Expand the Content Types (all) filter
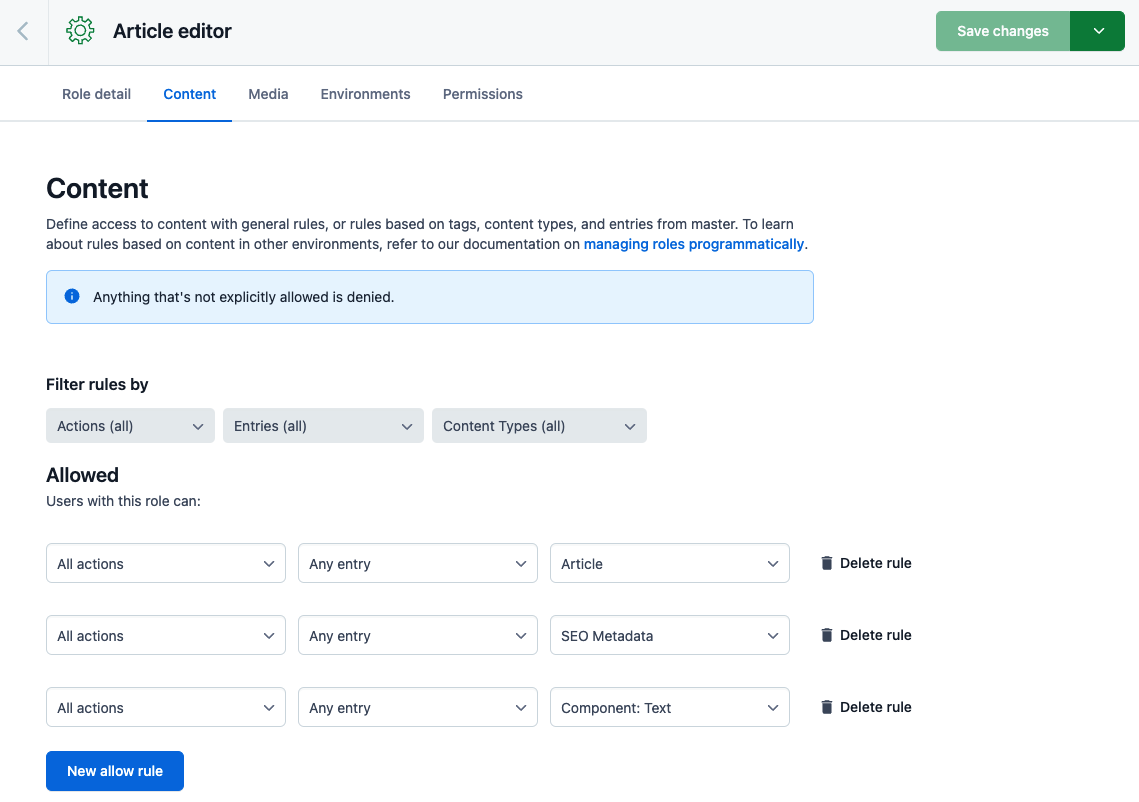Image resolution: width=1139 pixels, height=802 pixels. point(538,425)
